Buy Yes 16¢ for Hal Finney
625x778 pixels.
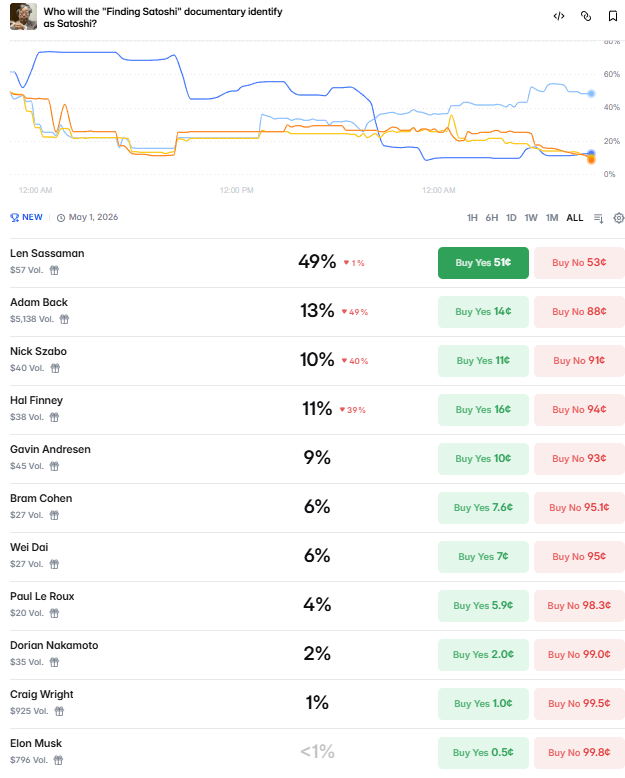coord(483,410)
